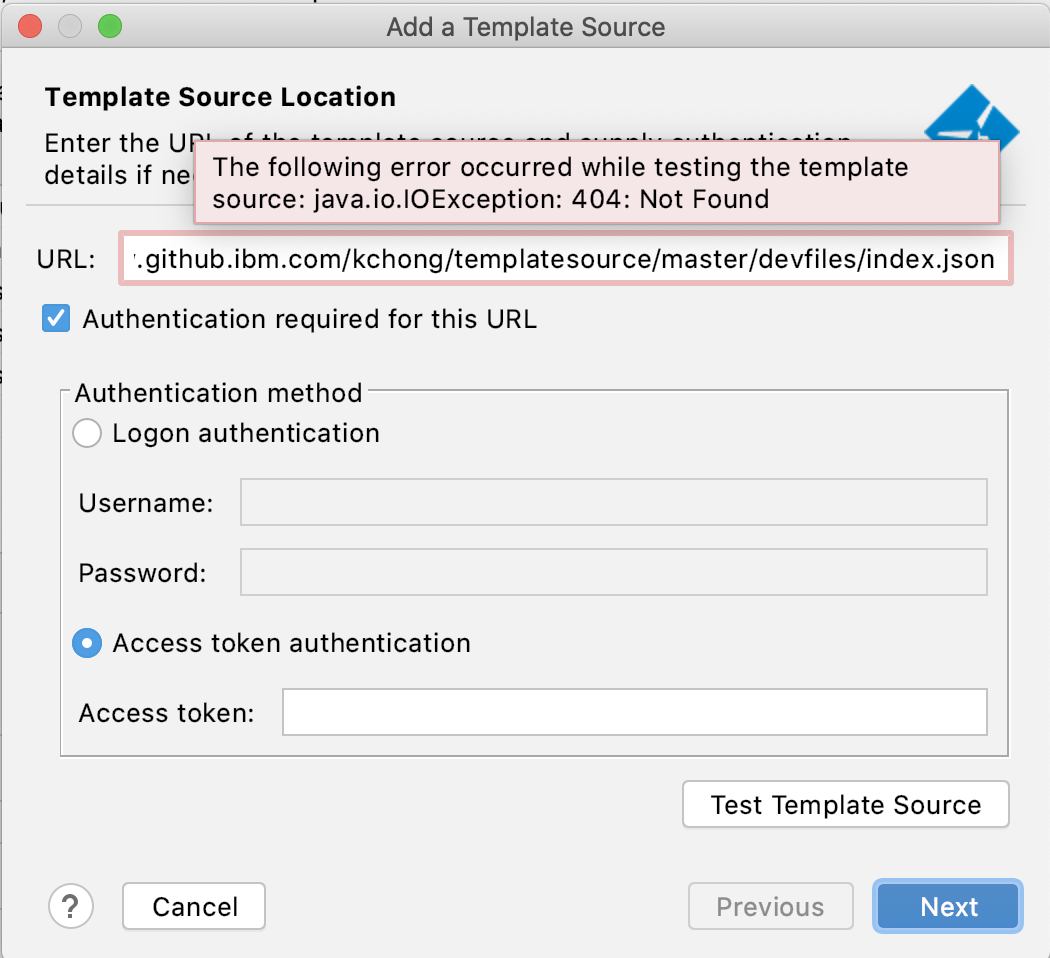1050x958 pixels.
Task: Focus the Username text field
Action: pyautogui.click(x=613, y=502)
